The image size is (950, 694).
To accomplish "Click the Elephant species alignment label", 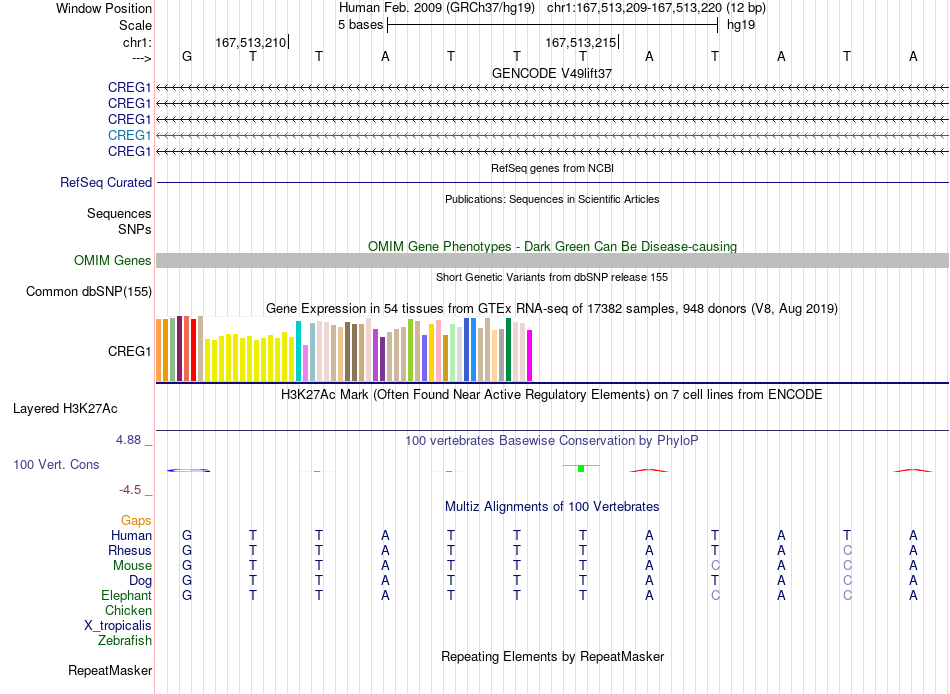I will [x=126, y=595].
